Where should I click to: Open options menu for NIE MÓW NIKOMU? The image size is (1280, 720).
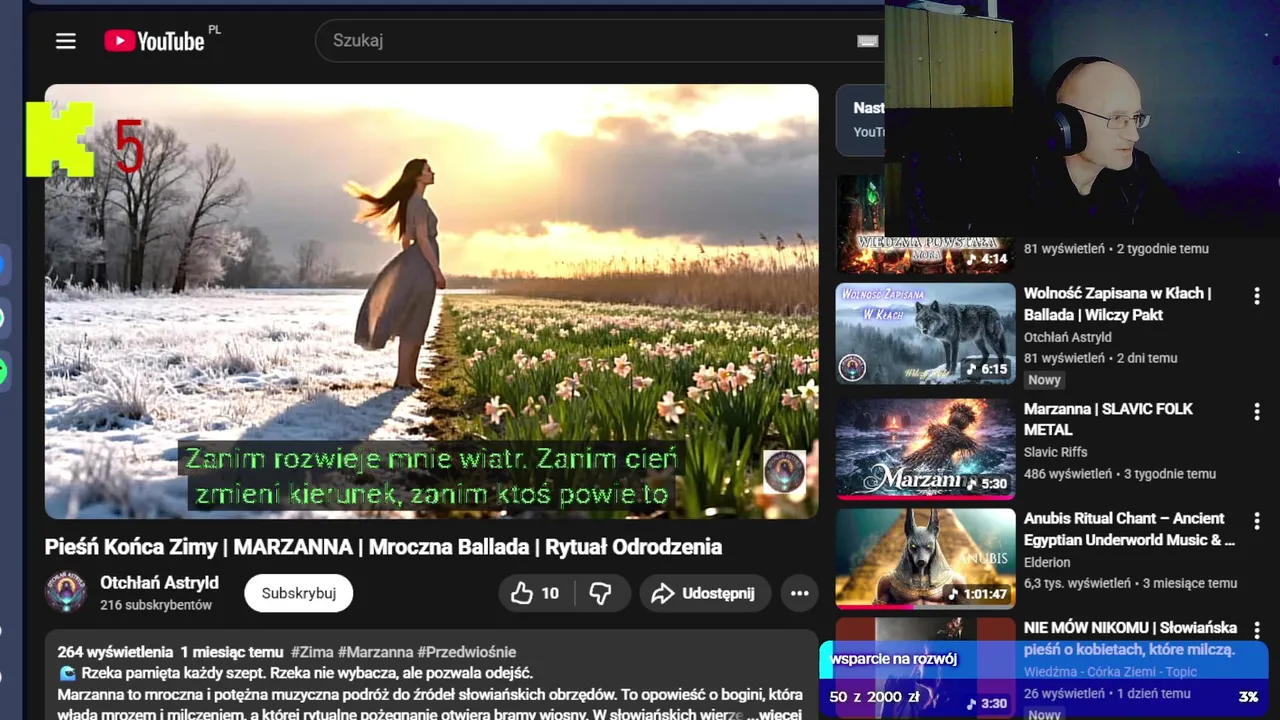1257,630
